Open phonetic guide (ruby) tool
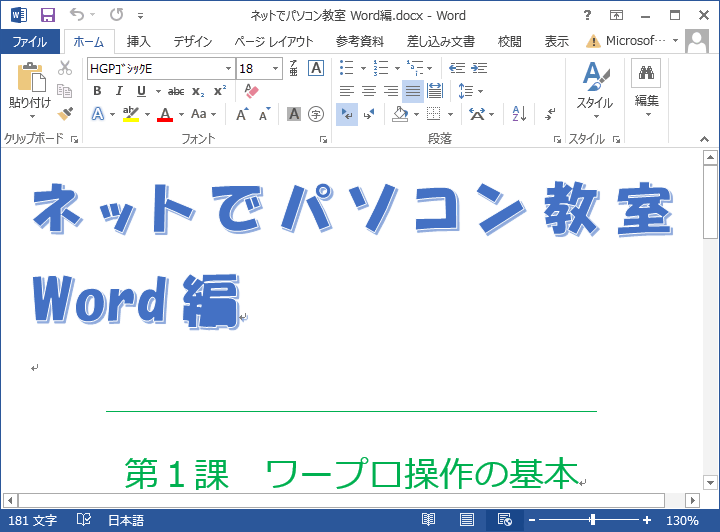The height and width of the screenshot is (532, 720). (x=294, y=68)
